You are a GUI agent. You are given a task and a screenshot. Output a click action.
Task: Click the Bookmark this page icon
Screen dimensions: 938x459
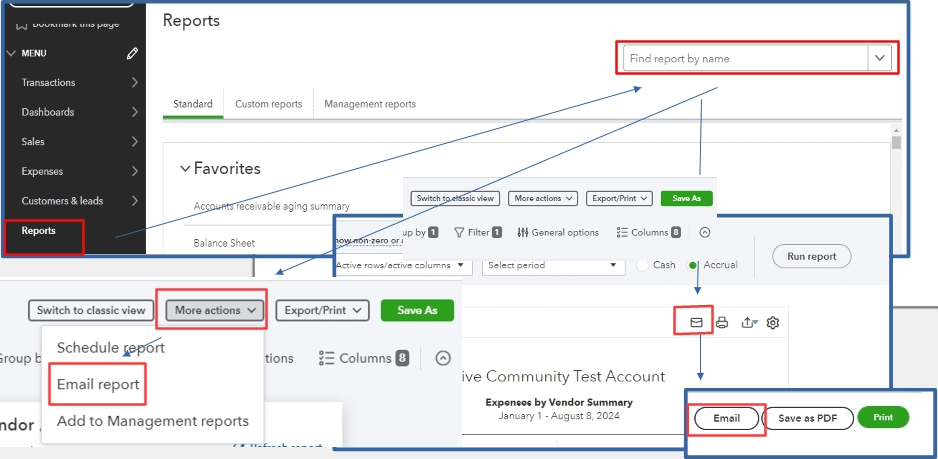pos(22,22)
